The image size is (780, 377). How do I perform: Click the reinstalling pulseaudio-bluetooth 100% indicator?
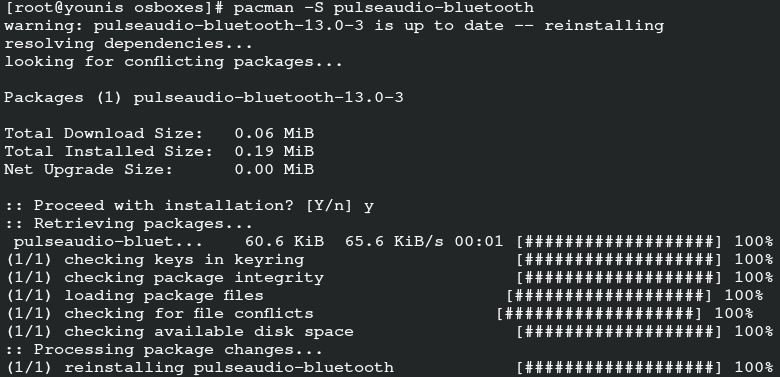tap(754, 368)
